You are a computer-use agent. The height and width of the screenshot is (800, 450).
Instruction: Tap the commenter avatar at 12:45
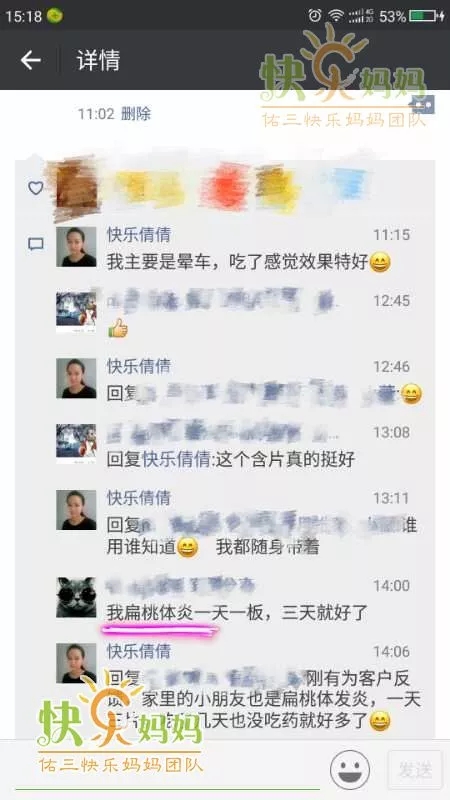[x=76, y=312]
